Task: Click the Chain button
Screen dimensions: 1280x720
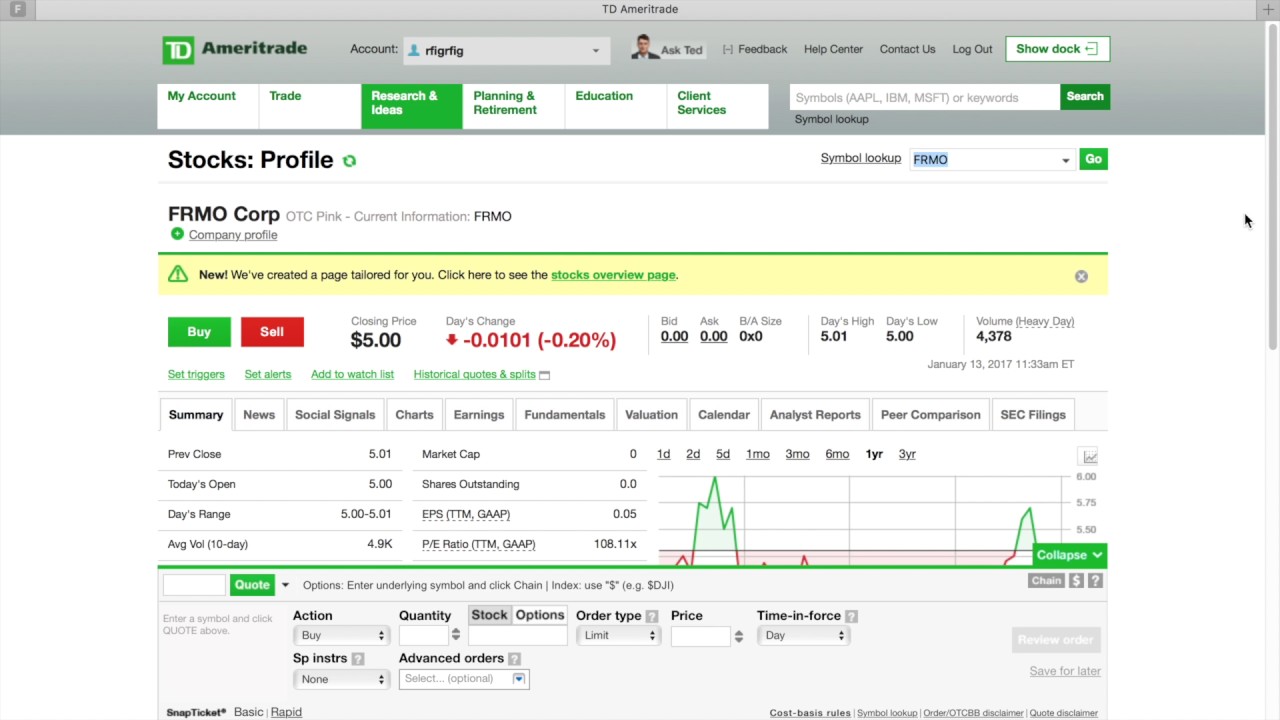Action: coord(1046,580)
